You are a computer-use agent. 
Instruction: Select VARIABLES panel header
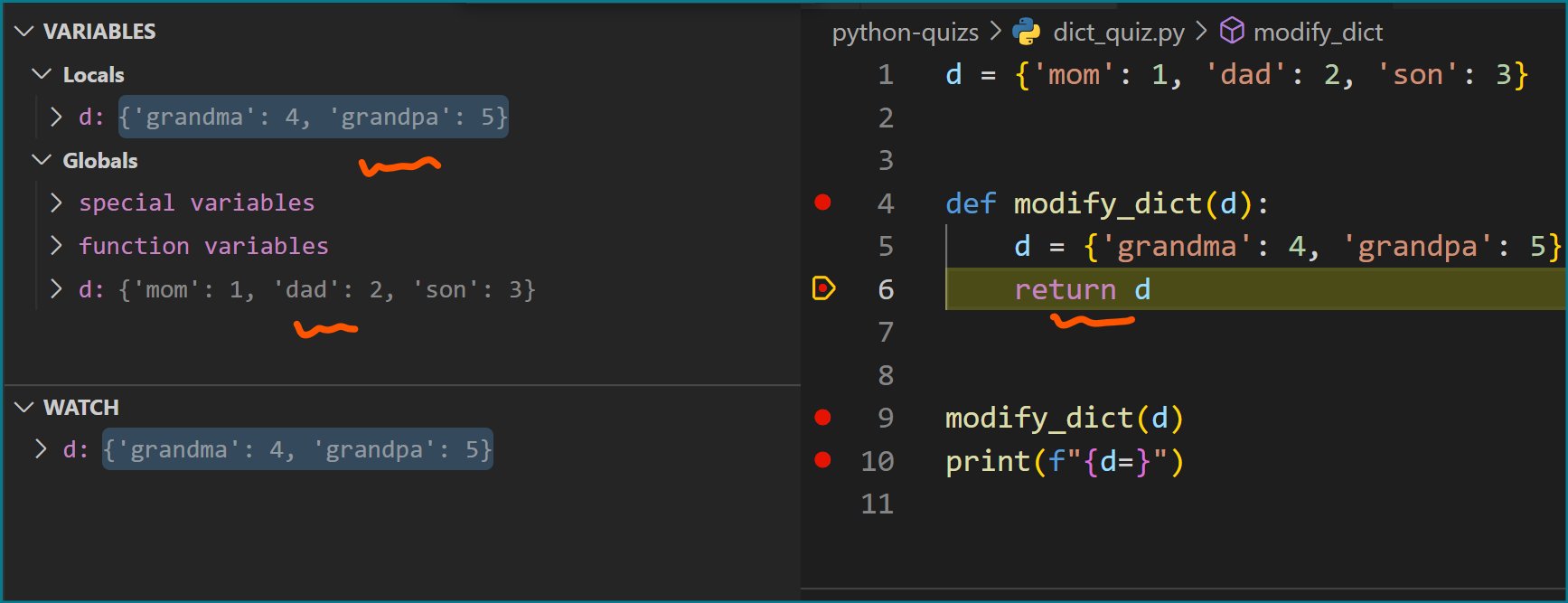pos(99,32)
